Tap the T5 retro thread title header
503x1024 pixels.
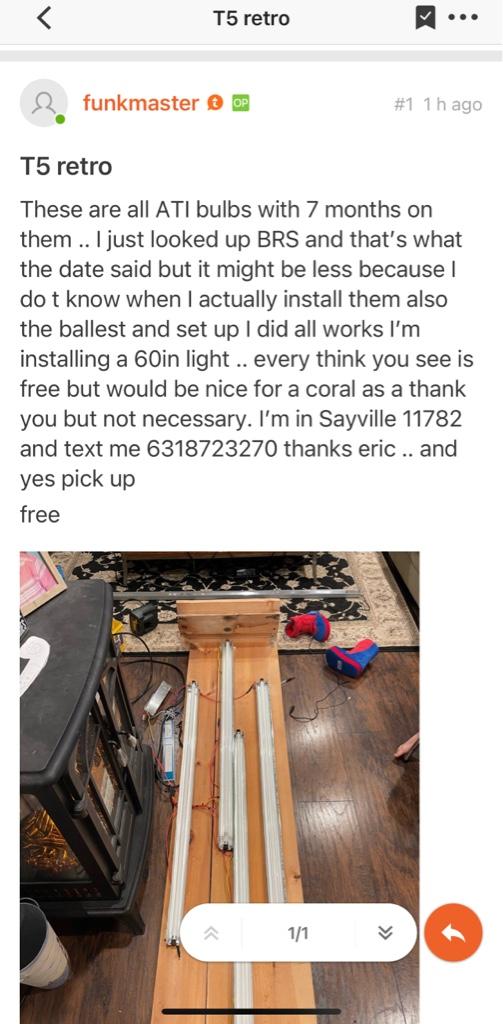(251, 18)
